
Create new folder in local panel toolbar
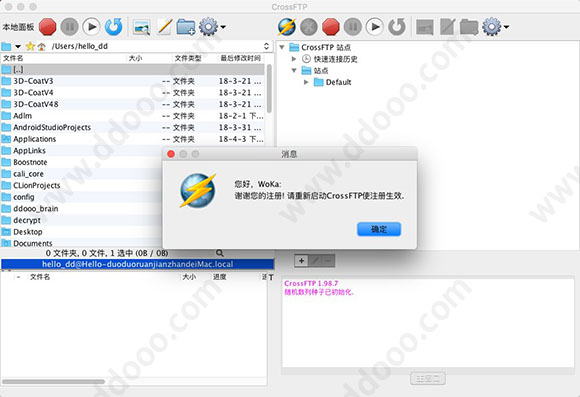[x=186, y=27]
